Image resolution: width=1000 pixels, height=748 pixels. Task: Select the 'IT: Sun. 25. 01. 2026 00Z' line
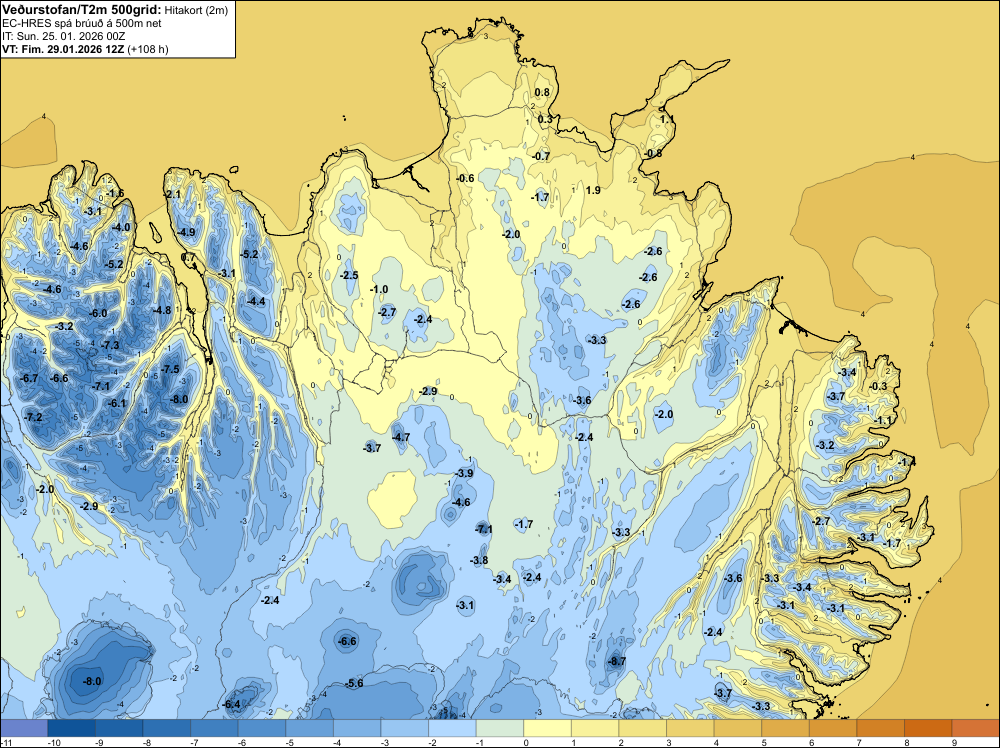point(64,36)
